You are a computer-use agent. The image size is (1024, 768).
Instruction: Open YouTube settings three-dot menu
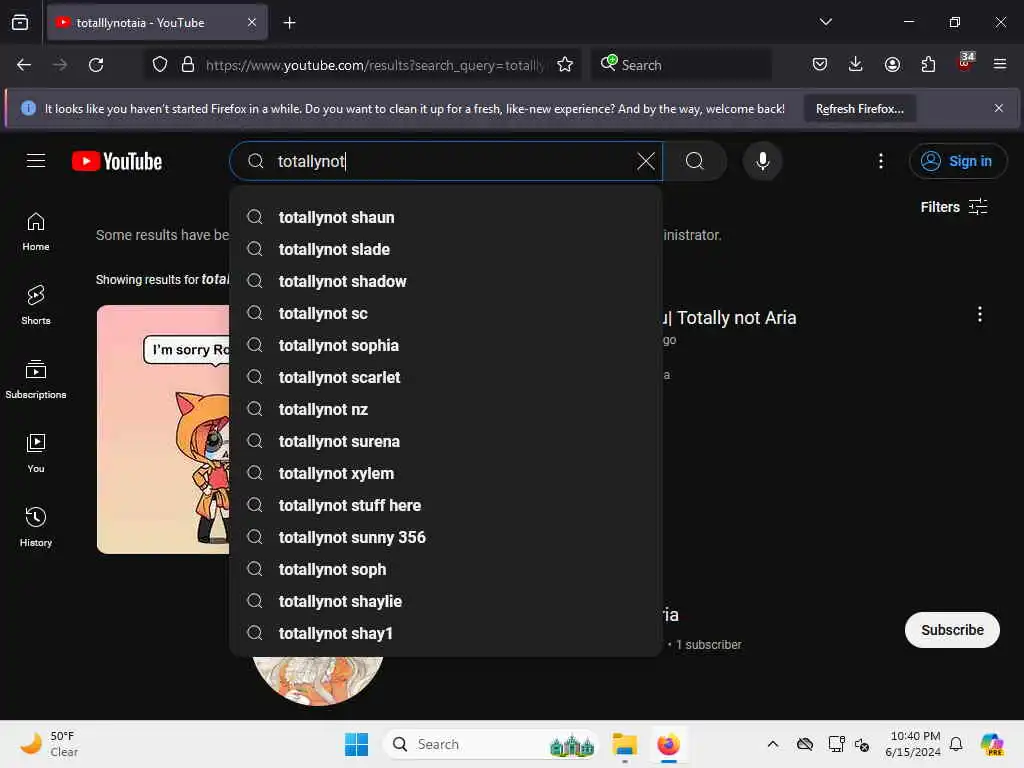(x=880, y=161)
